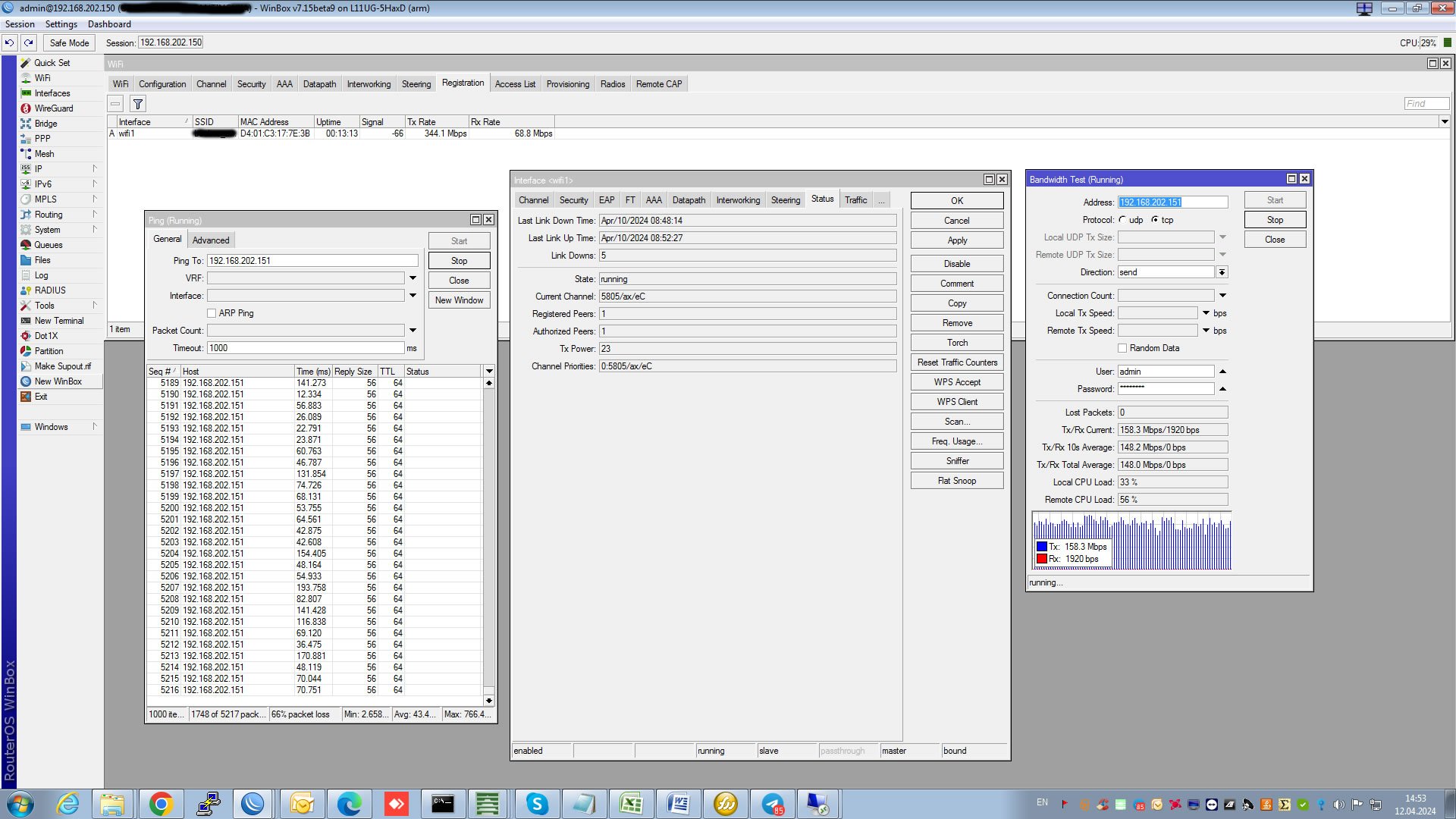Click Reset Traffic Counters
Screen dimensions: 1456x819
[x=957, y=362]
